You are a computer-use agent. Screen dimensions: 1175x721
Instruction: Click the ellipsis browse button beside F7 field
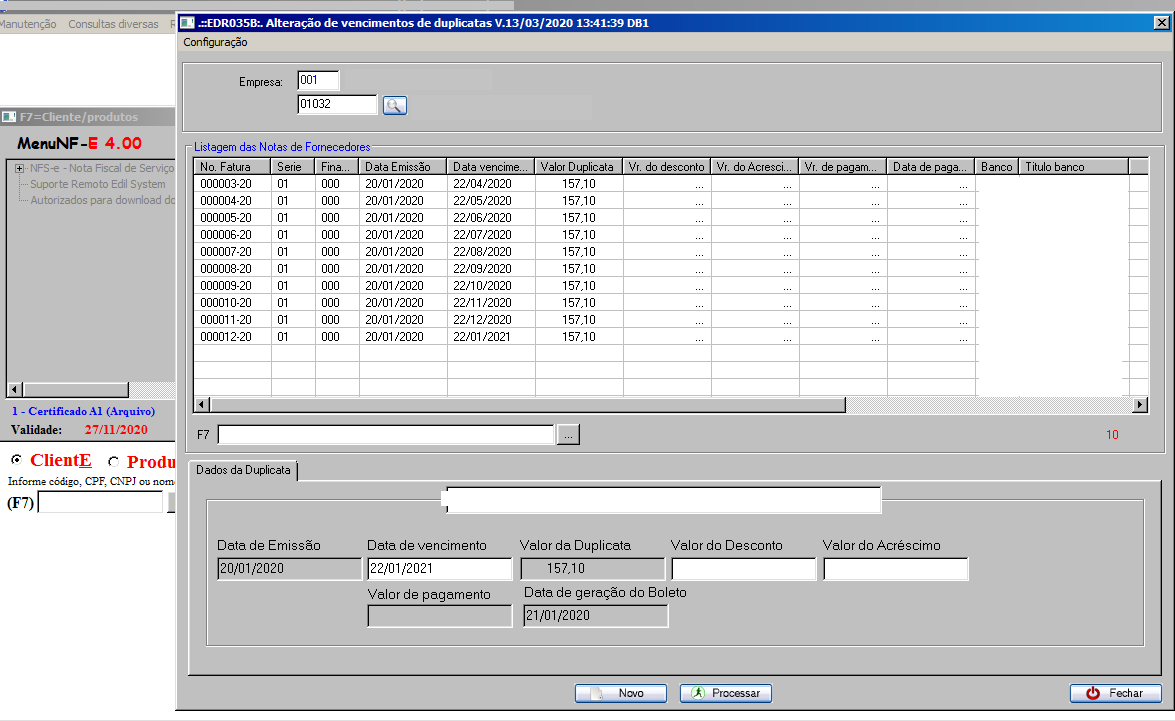[x=568, y=434]
